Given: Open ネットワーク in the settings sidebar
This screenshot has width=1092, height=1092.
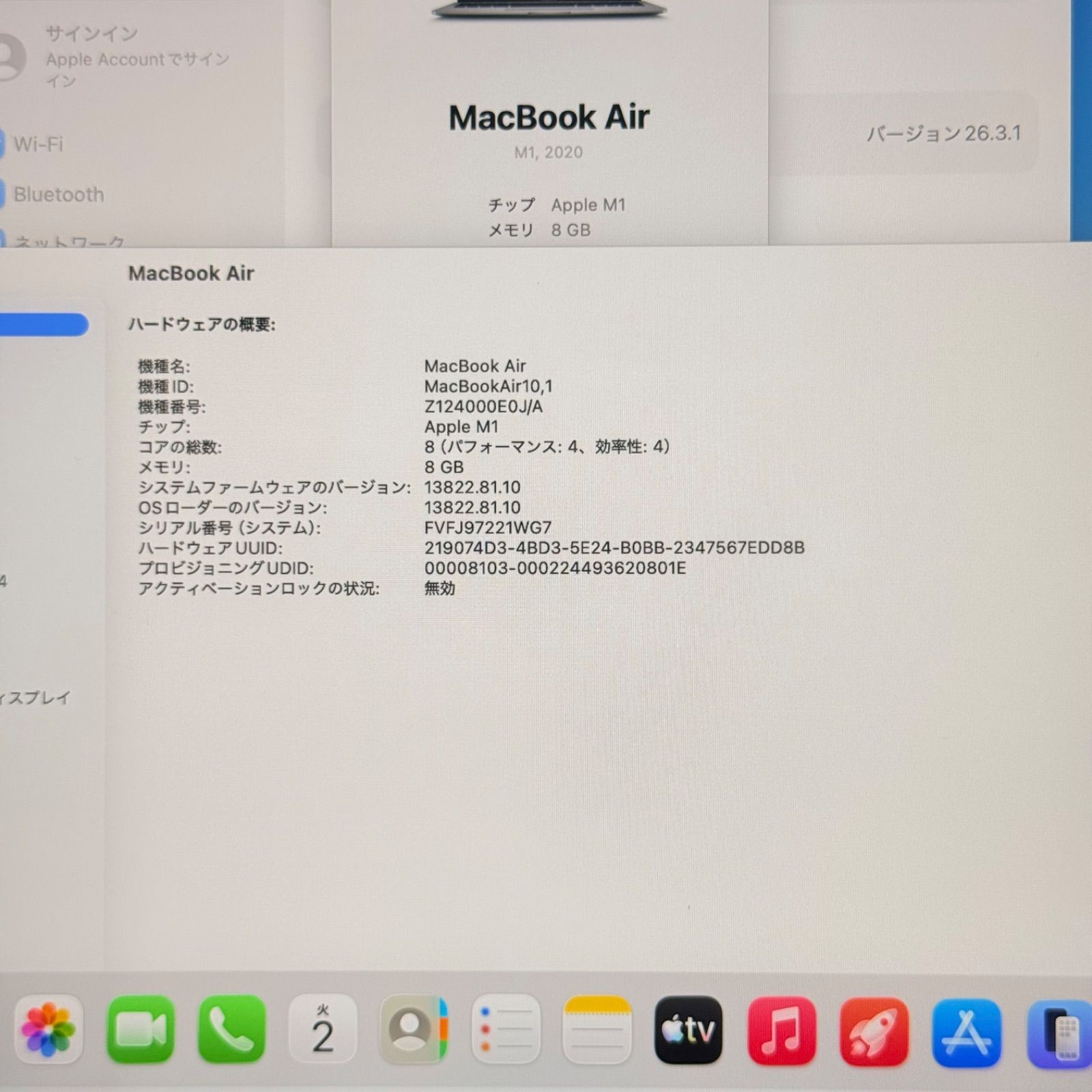Looking at the screenshot, I should pos(68,241).
